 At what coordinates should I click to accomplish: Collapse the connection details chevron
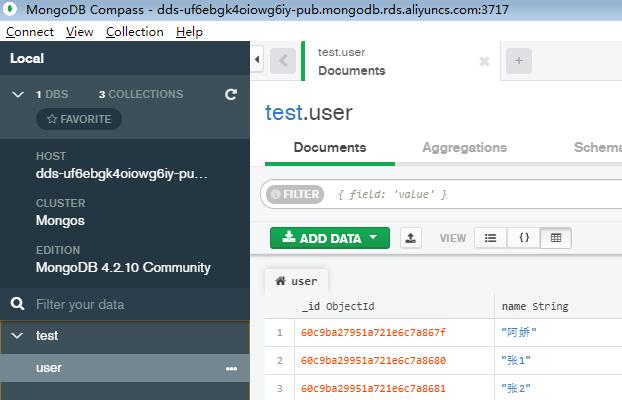point(18,94)
